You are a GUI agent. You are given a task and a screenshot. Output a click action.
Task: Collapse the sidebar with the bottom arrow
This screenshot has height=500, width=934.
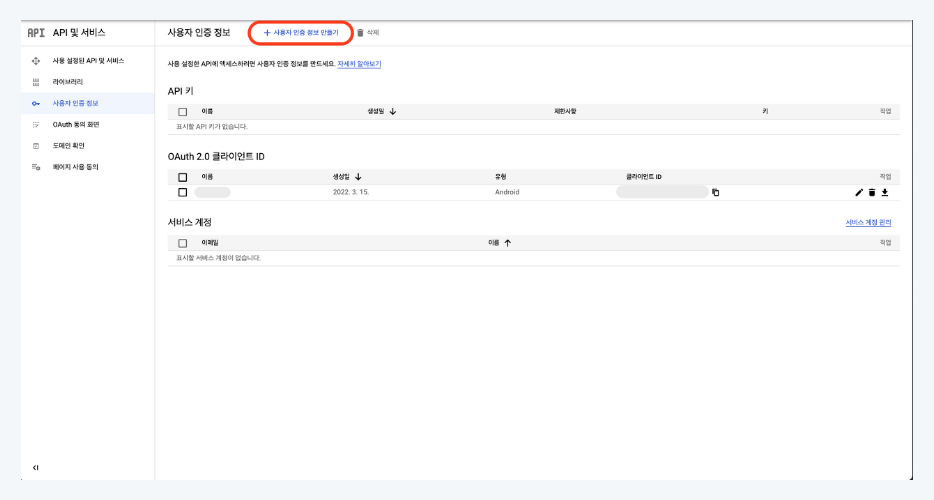pyautogui.click(x=36, y=468)
